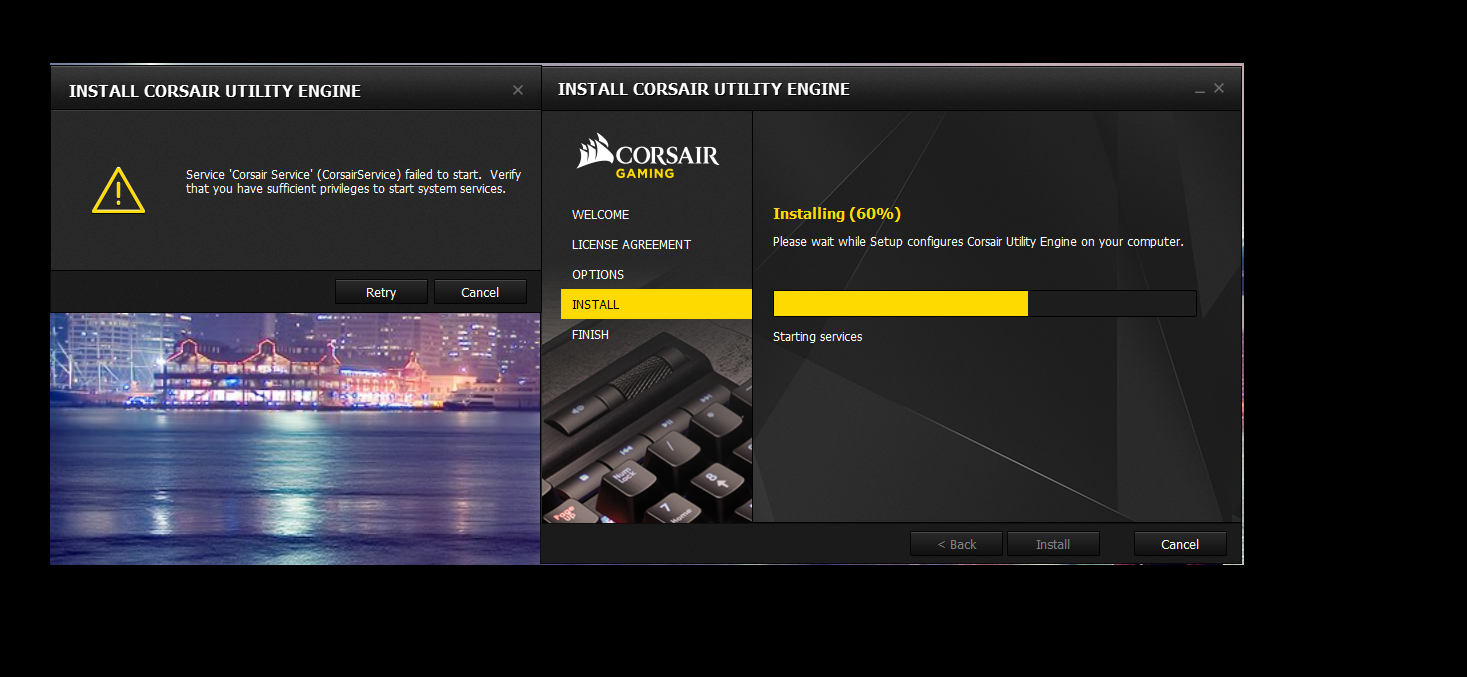Click the yellow installation progress bar
The height and width of the screenshot is (677, 1467).
(984, 304)
